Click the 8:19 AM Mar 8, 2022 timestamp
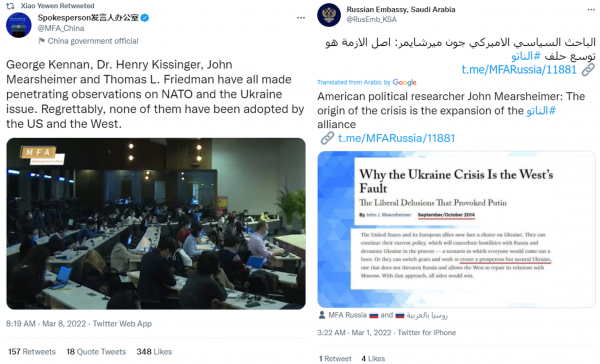 (x=46, y=324)
